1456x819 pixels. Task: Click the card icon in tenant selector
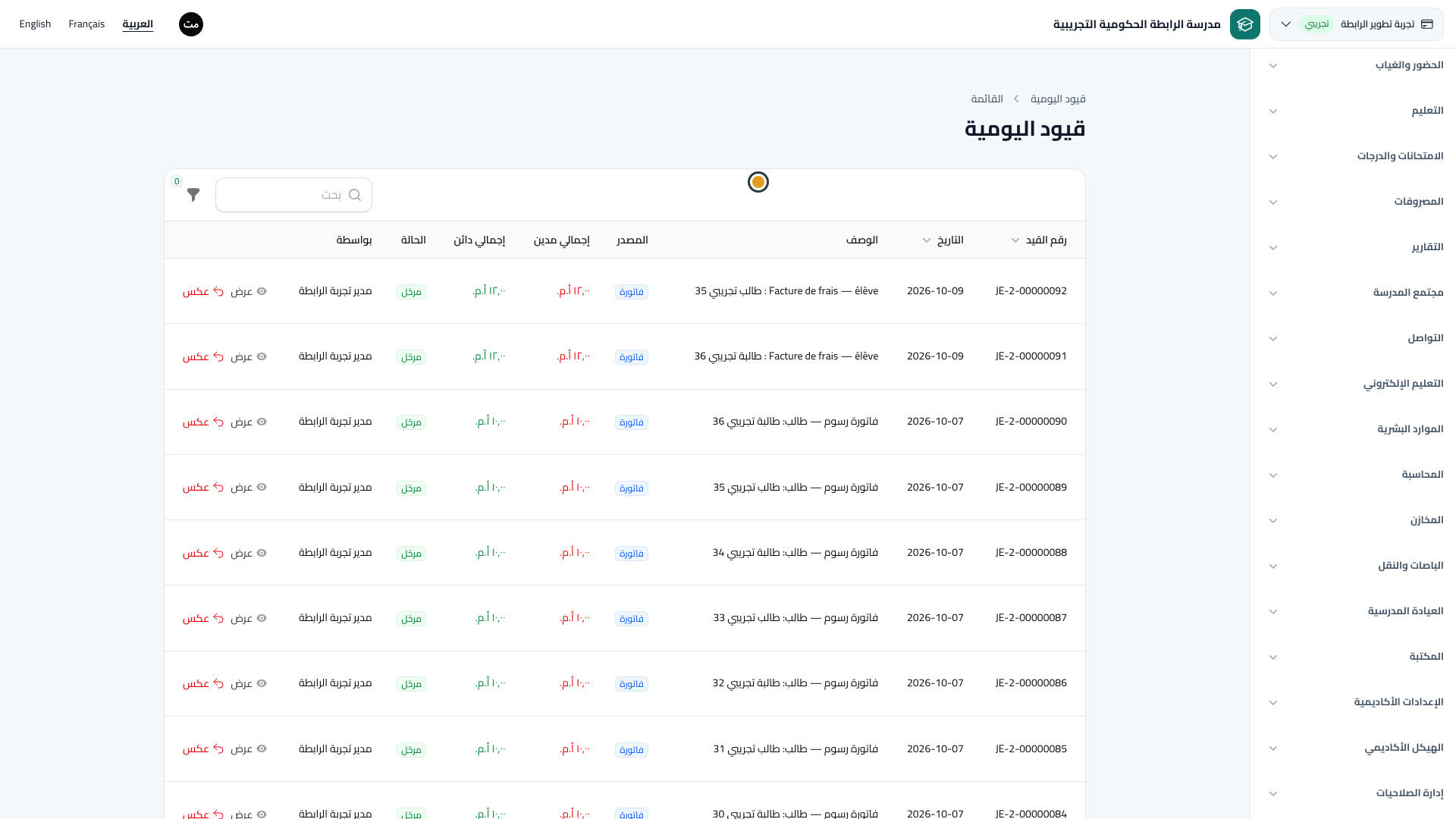click(1427, 24)
